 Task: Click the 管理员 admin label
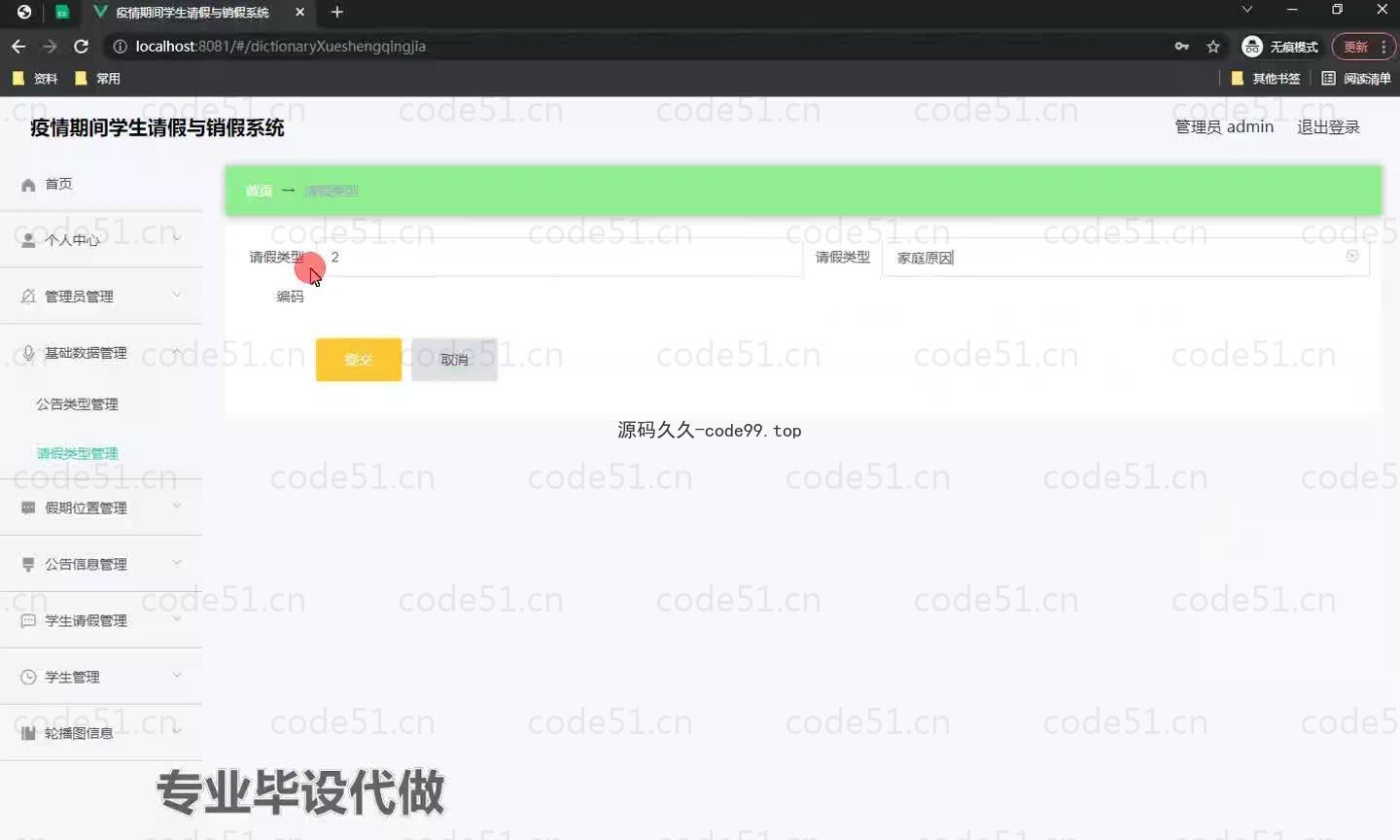tap(1224, 126)
